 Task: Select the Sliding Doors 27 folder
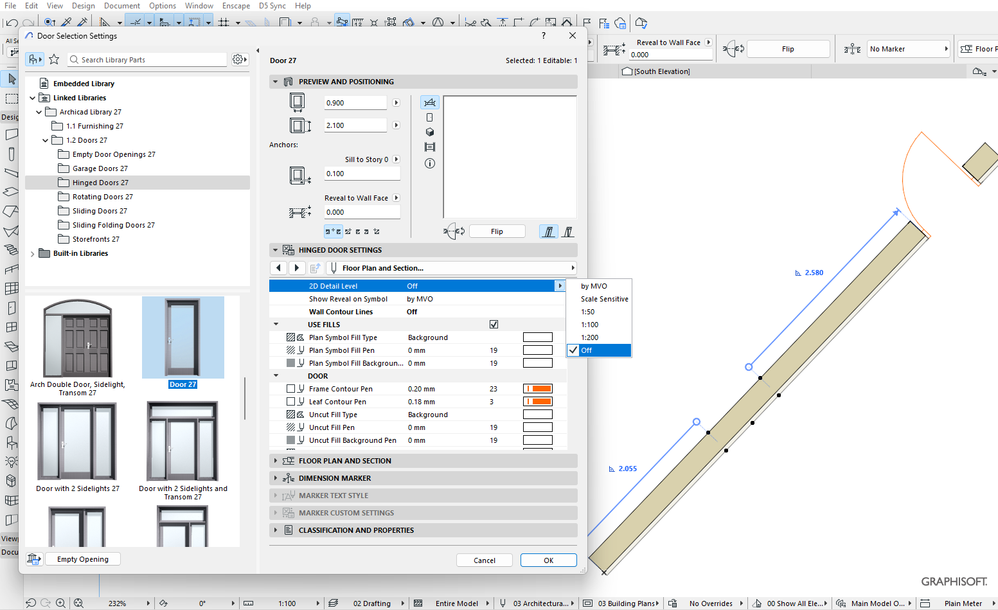point(99,211)
